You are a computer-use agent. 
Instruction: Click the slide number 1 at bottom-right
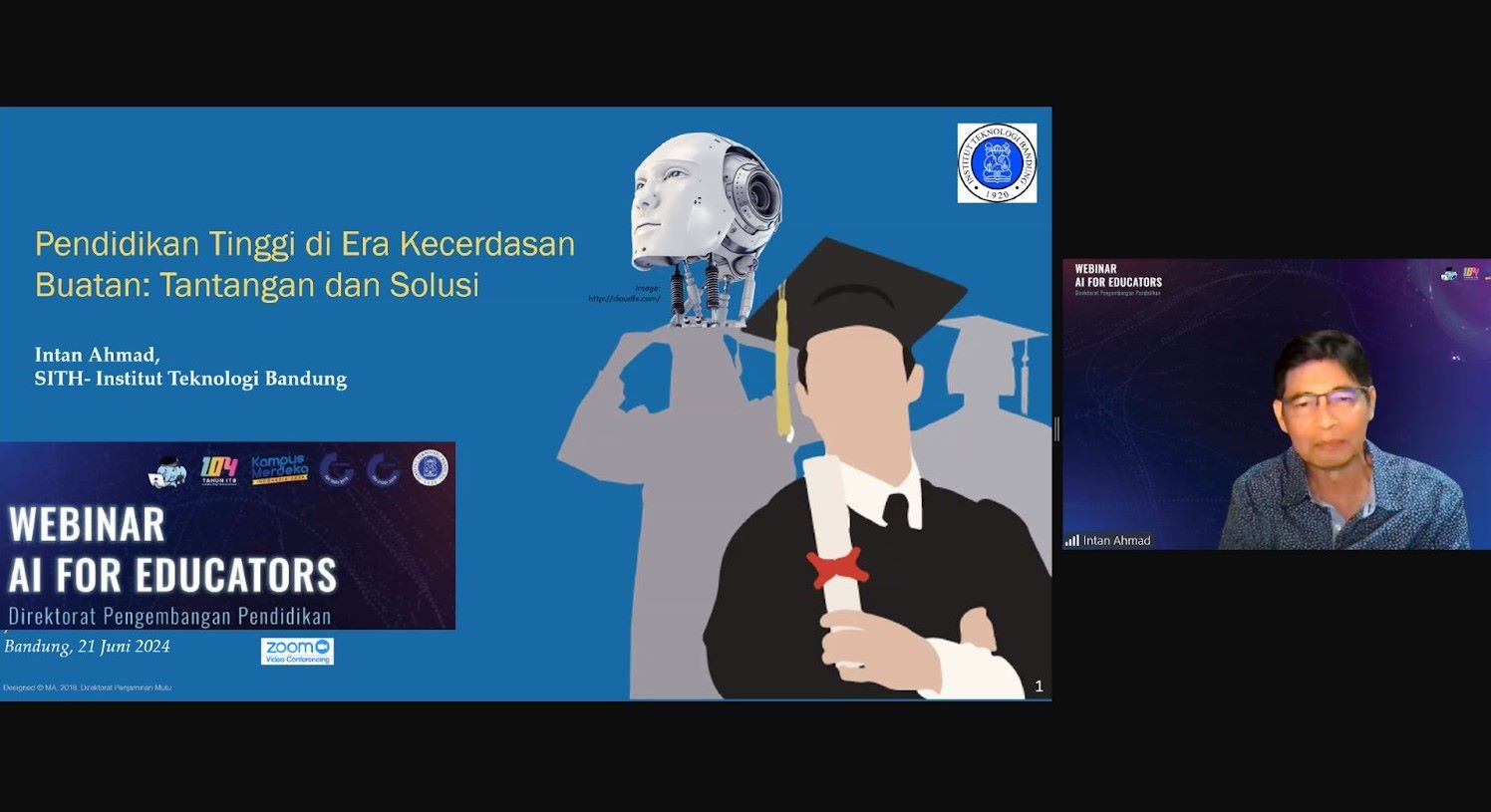pos(1039,685)
